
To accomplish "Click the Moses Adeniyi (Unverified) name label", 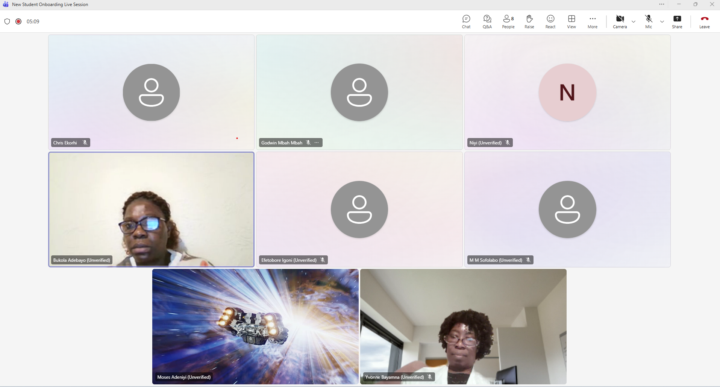I will (x=184, y=377).
